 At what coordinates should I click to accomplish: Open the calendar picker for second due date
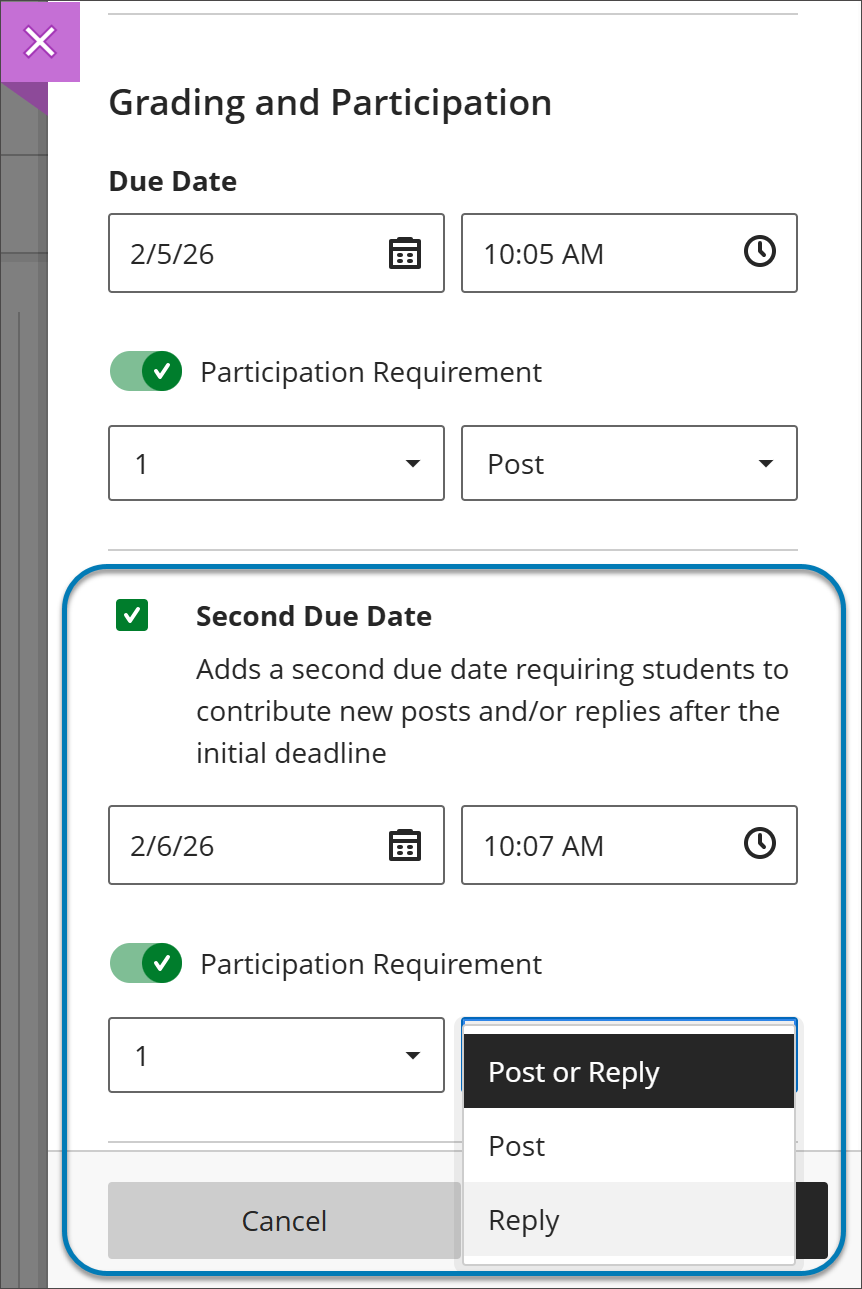(x=404, y=845)
